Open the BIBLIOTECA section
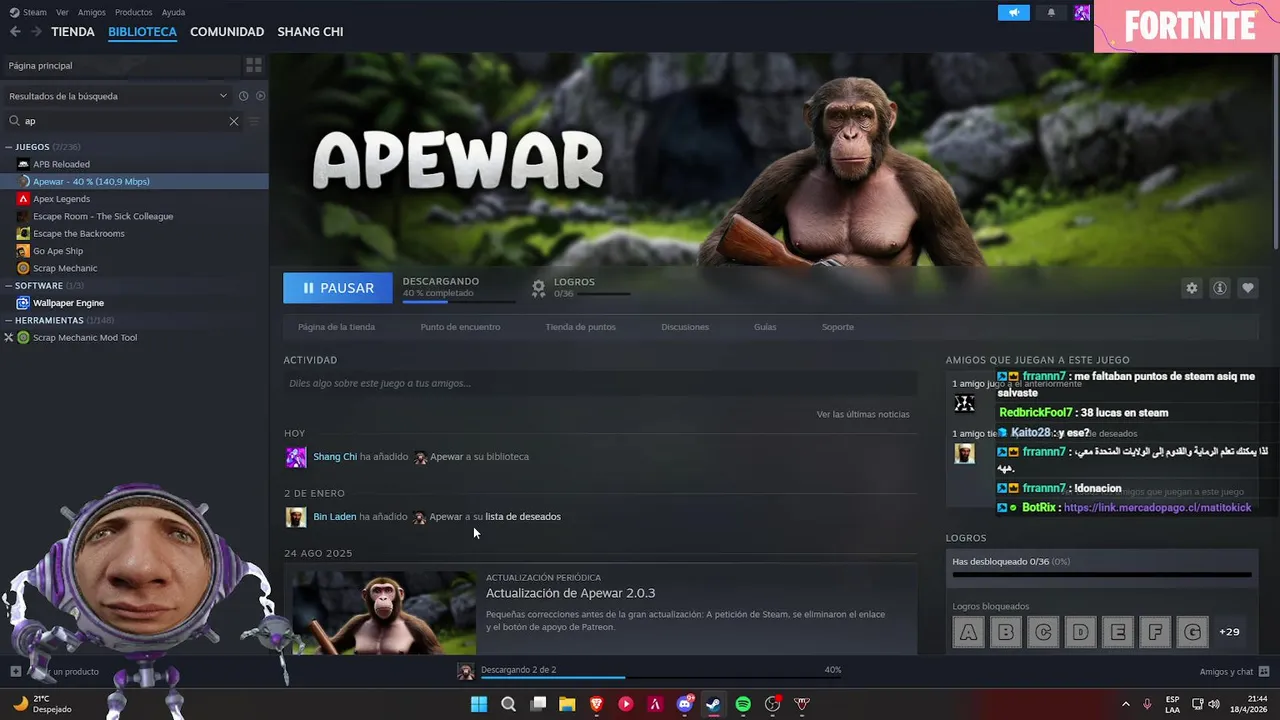The image size is (1280, 720). [142, 32]
